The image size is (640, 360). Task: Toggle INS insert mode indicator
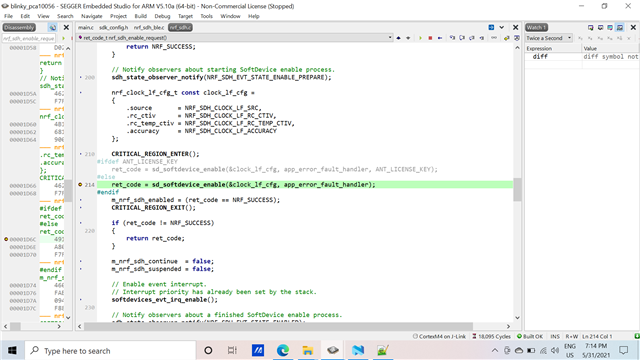click(555, 336)
